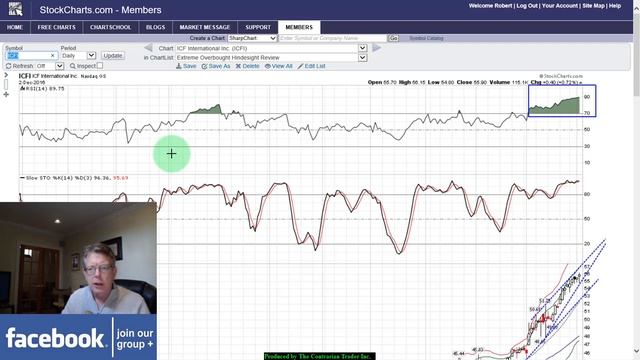Clear the Symbol field with the X icon
Image resolution: width=640 pixels, height=360 pixels.
[52, 56]
